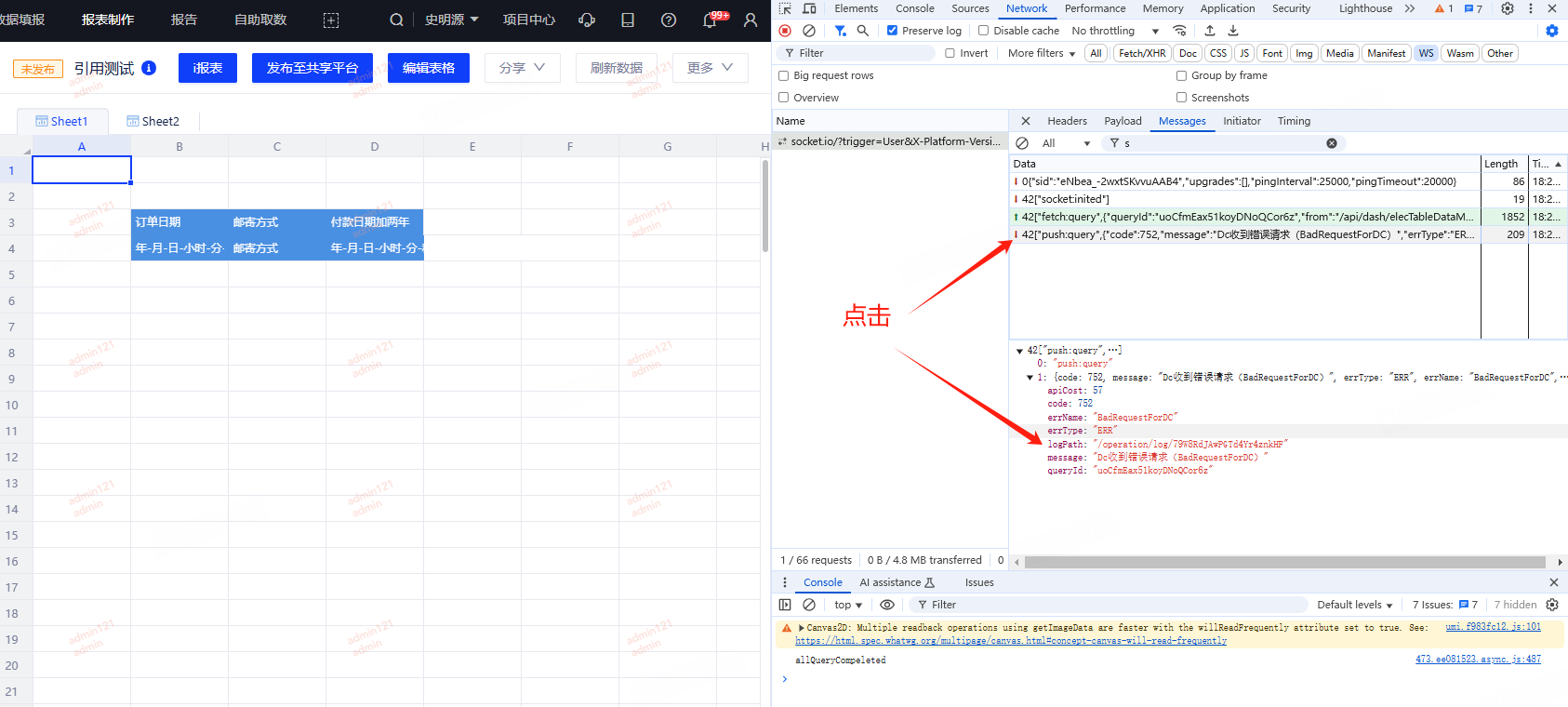The image size is (1568, 707).
Task: Select the Fetch/XHR filter chip
Action: (x=1142, y=53)
